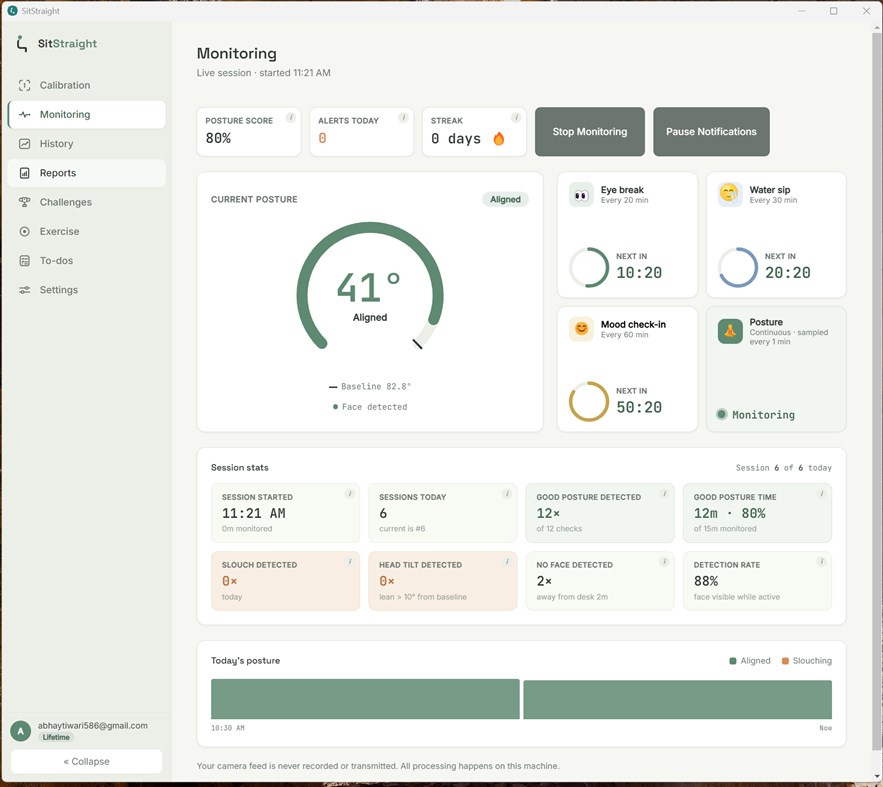Open the To-dos section
This screenshot has width=883, height=787.
pyautogui.click(x=87, y=261)
